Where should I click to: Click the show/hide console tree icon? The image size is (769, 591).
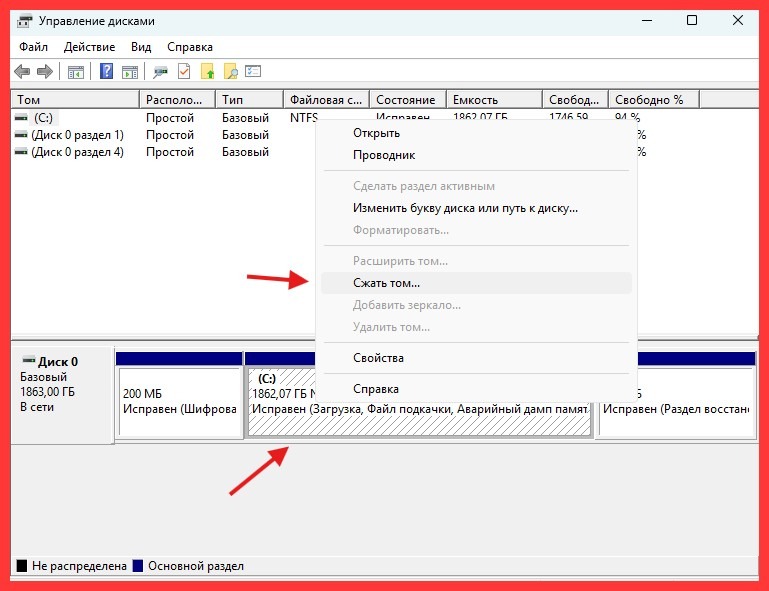click(75, 71)
